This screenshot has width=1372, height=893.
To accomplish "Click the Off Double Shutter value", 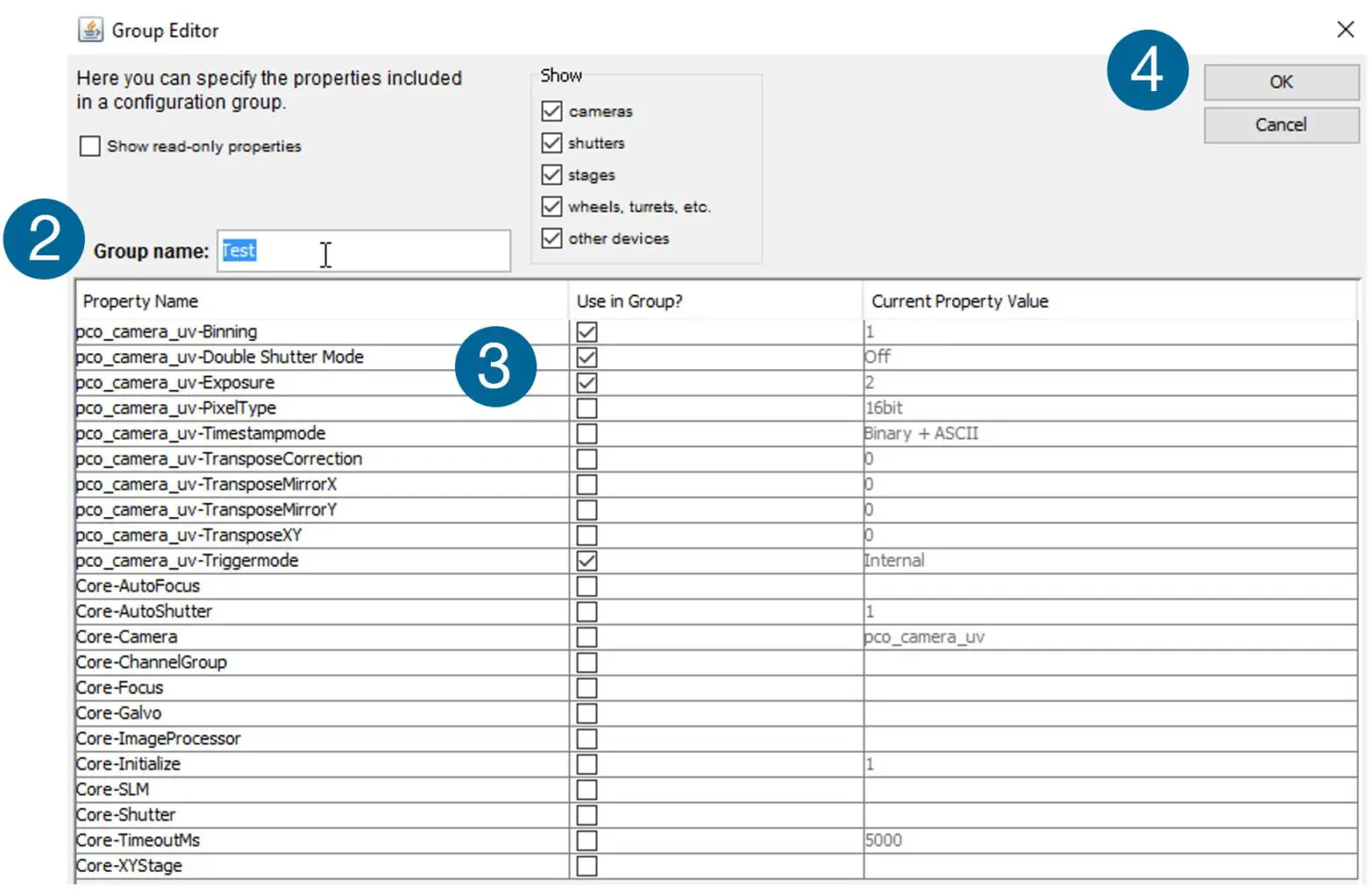I will click(x=1110, y=357).
